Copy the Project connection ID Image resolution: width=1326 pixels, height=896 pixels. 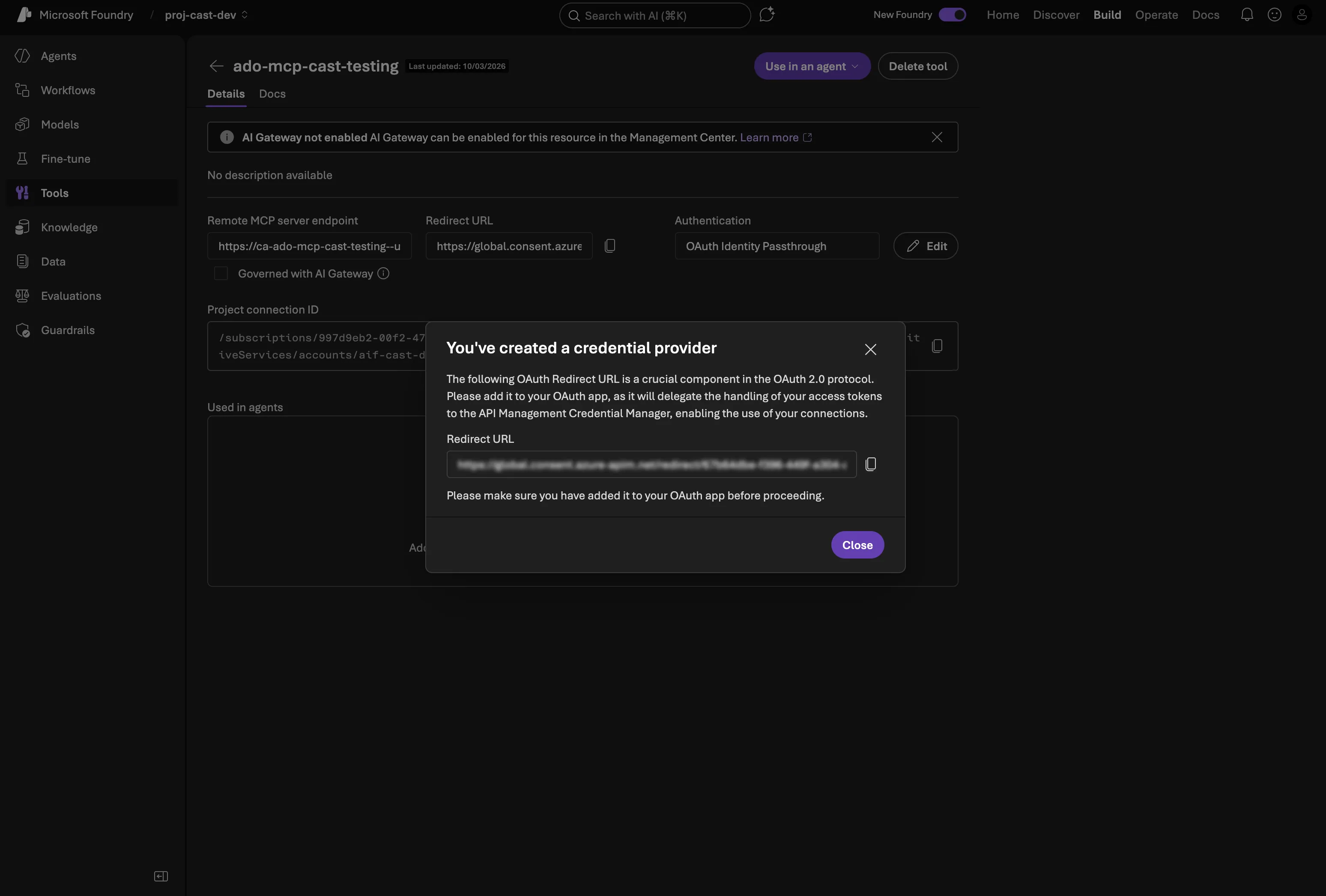(x=937, y=346)
